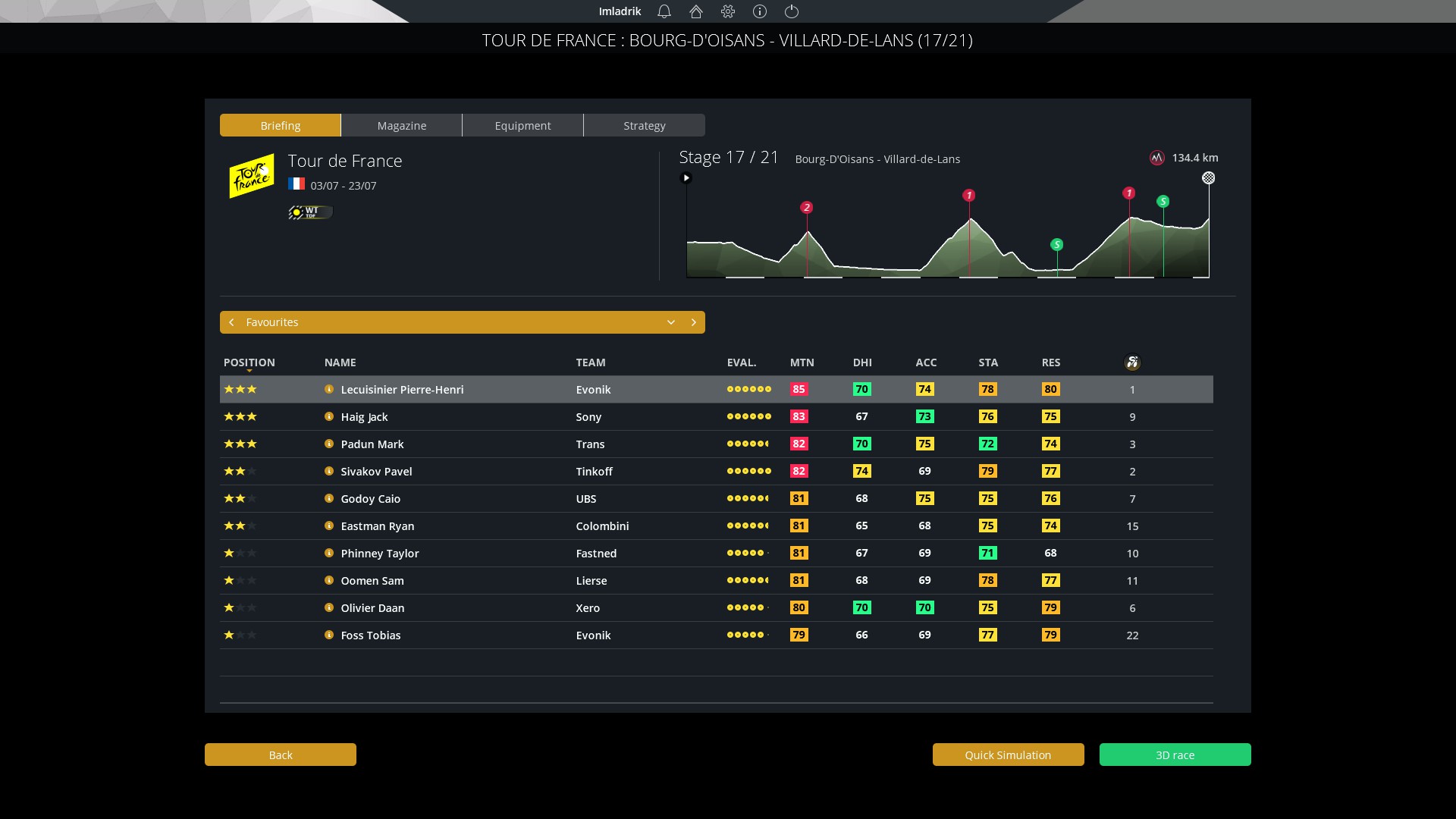Open settings gear icon
The height and width of the screenshot is (819, 1456).
tap(728, 11)
